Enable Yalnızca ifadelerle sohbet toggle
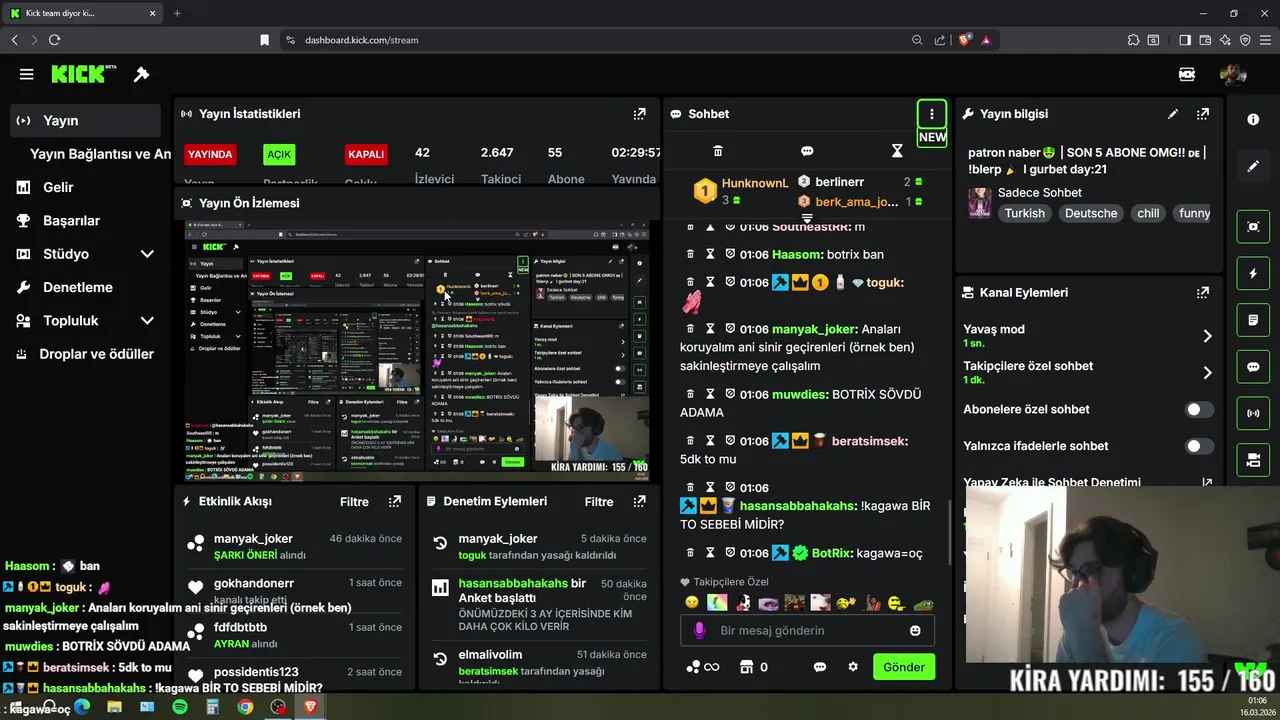 point(1199,446)
